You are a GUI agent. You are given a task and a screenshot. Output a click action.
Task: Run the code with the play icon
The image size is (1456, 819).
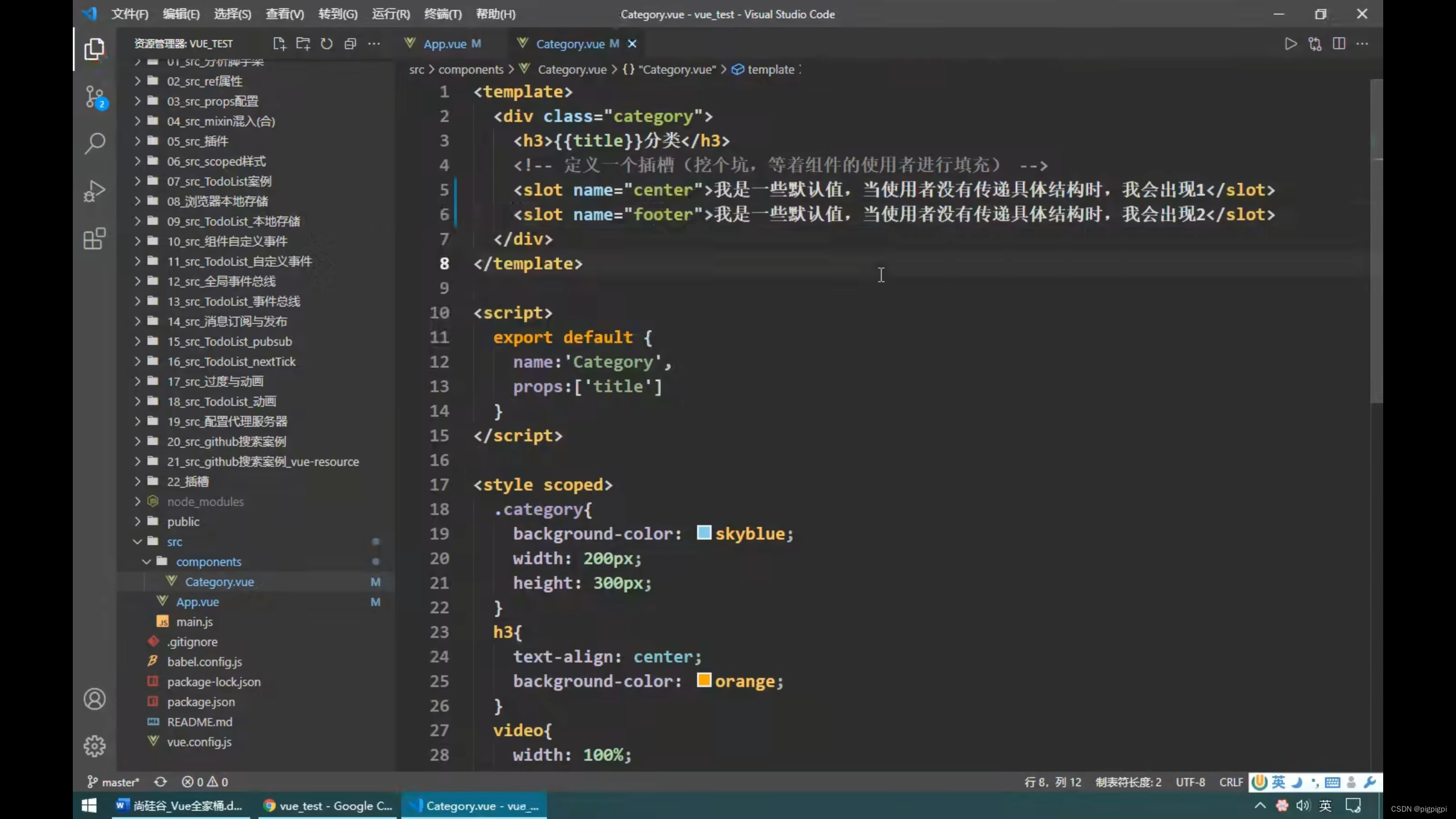[x=1290, y=44]
